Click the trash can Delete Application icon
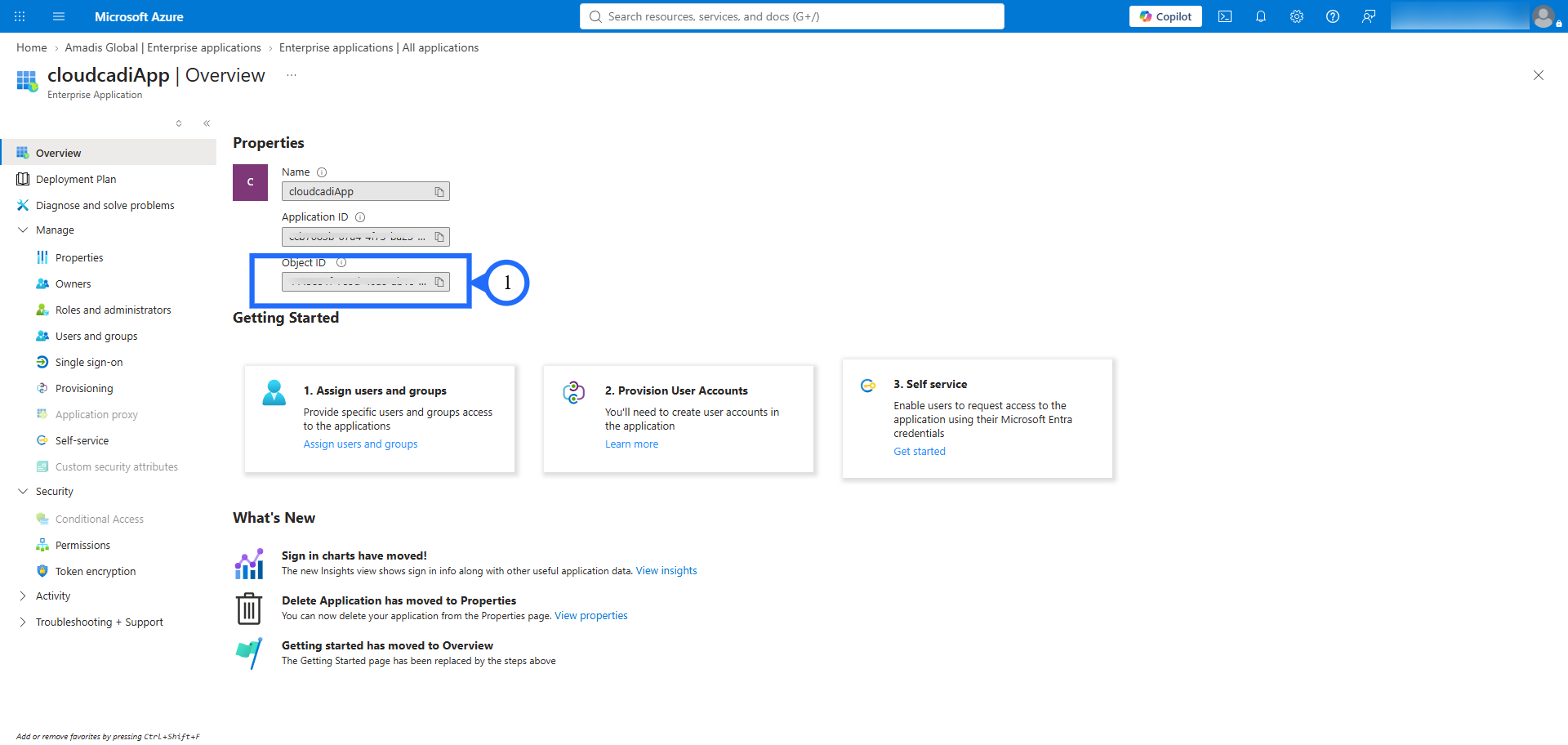Viewport: 1568px width, 745px height. click(x=249, y=609)
